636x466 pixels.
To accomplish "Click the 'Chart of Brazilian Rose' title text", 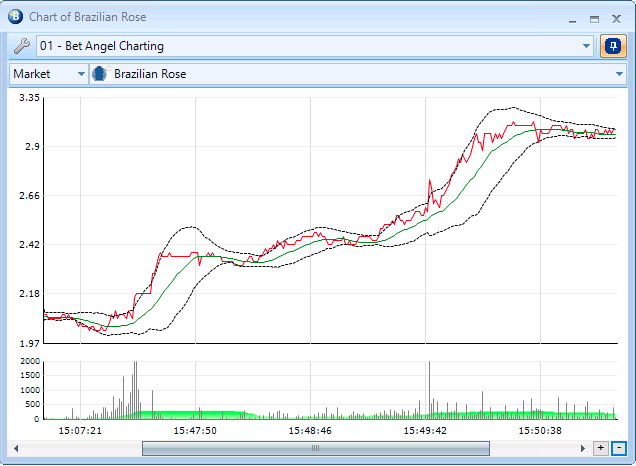I will tap(88, 17).
